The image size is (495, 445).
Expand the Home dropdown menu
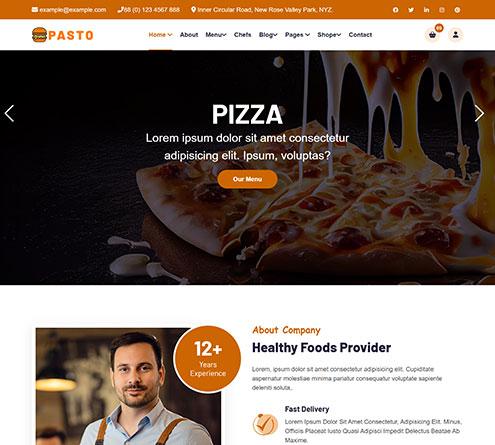160,35
